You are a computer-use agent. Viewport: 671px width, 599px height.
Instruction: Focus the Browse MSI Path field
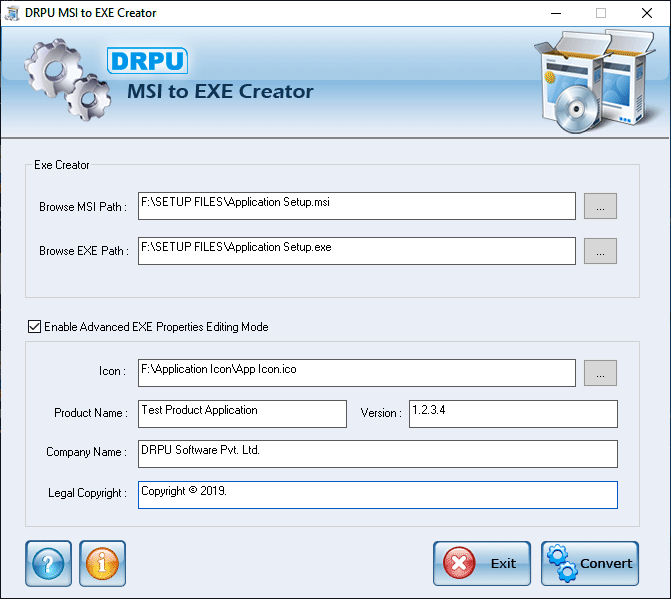tap(356, 206)
